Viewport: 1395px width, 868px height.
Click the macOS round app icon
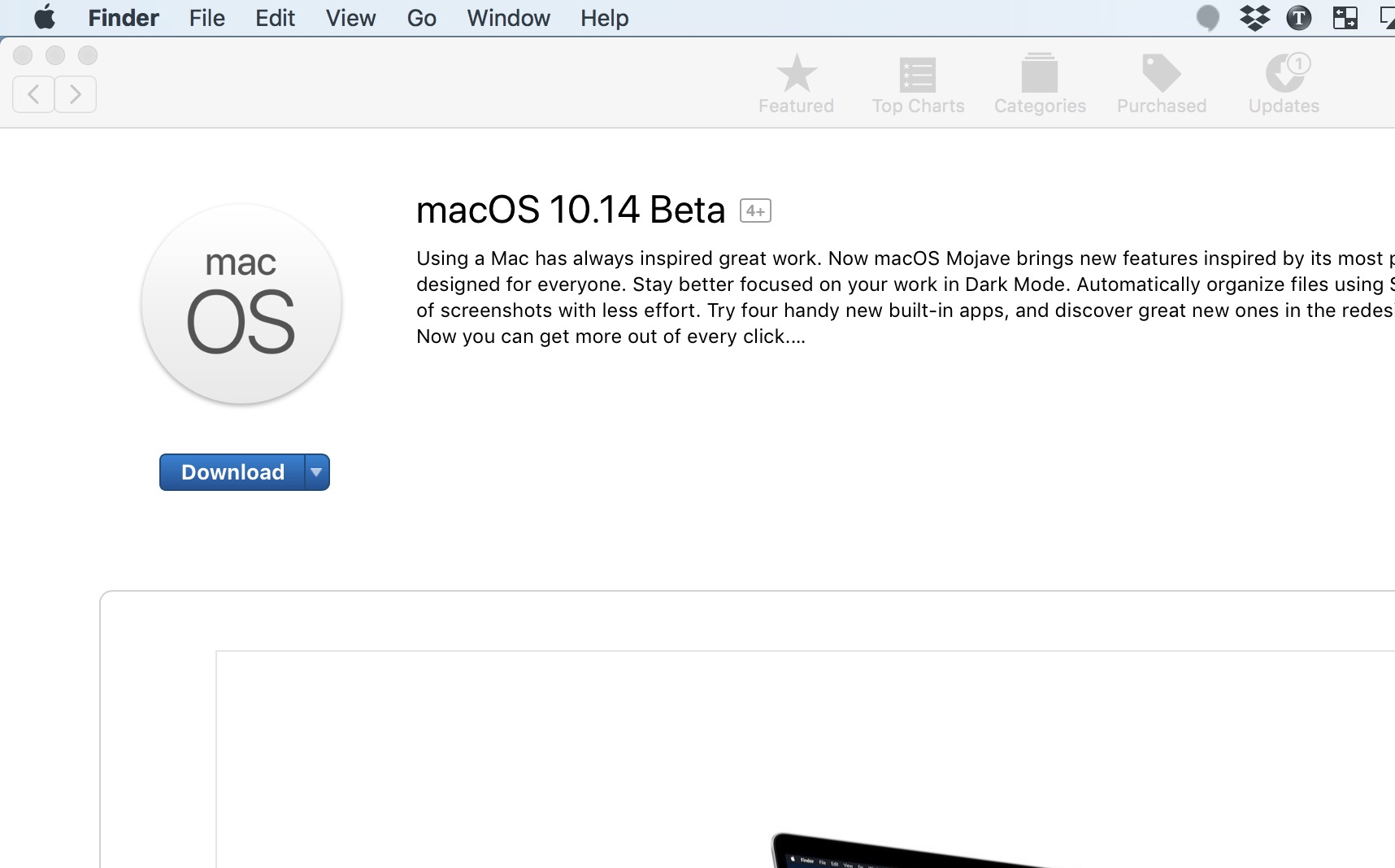pyautogui.click(x=241, y=305)
